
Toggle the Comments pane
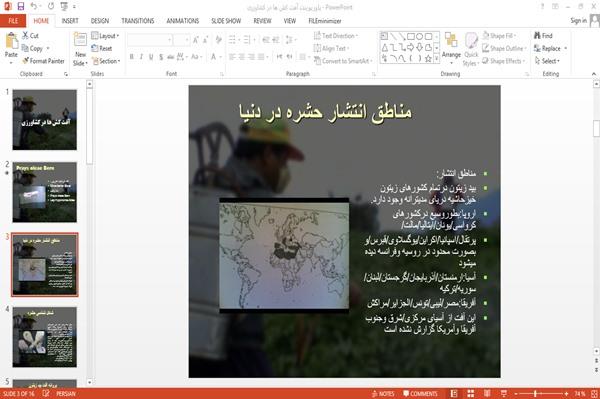pos(420,394)
